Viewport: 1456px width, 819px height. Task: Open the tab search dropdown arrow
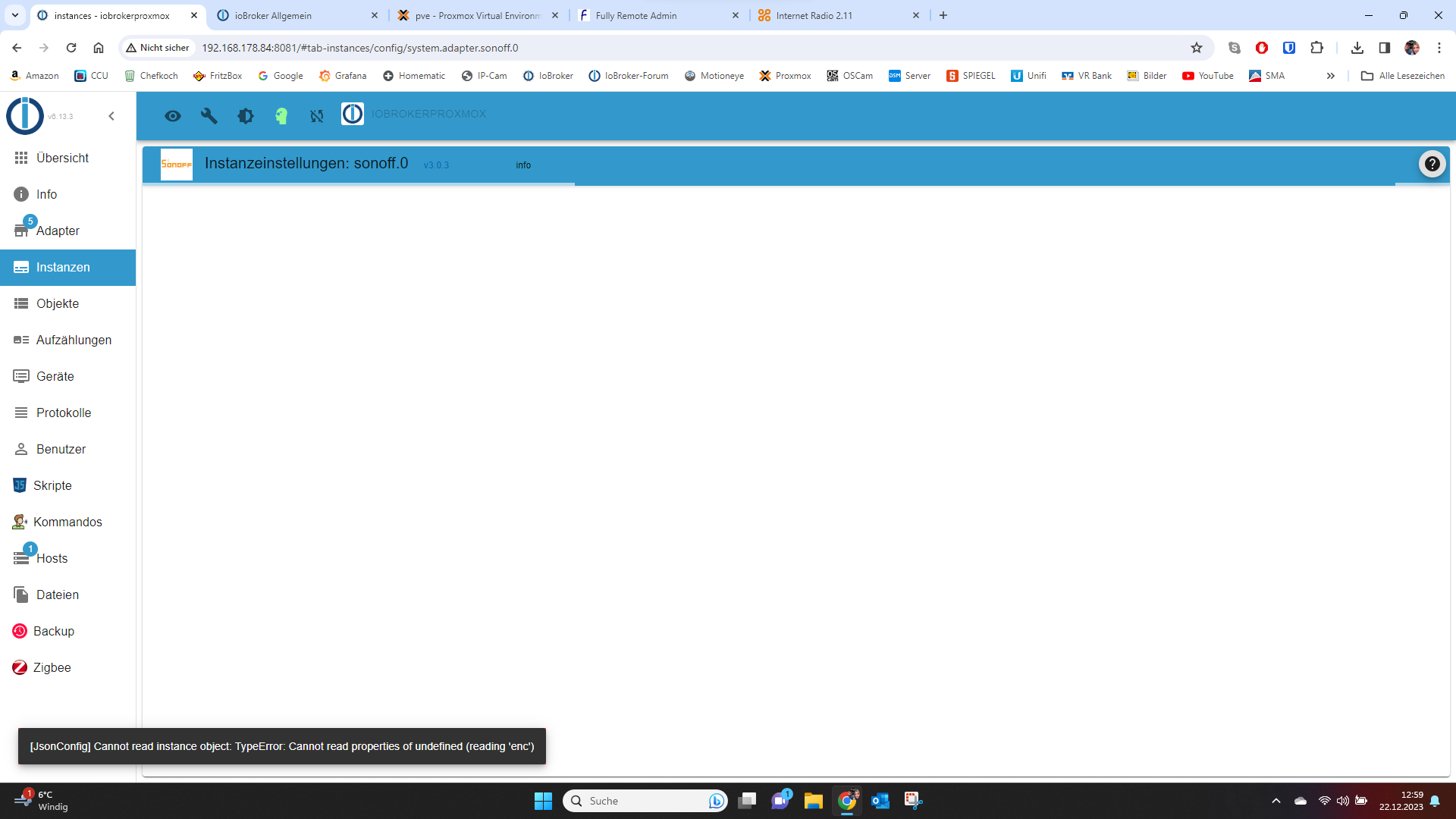[14, 15]
